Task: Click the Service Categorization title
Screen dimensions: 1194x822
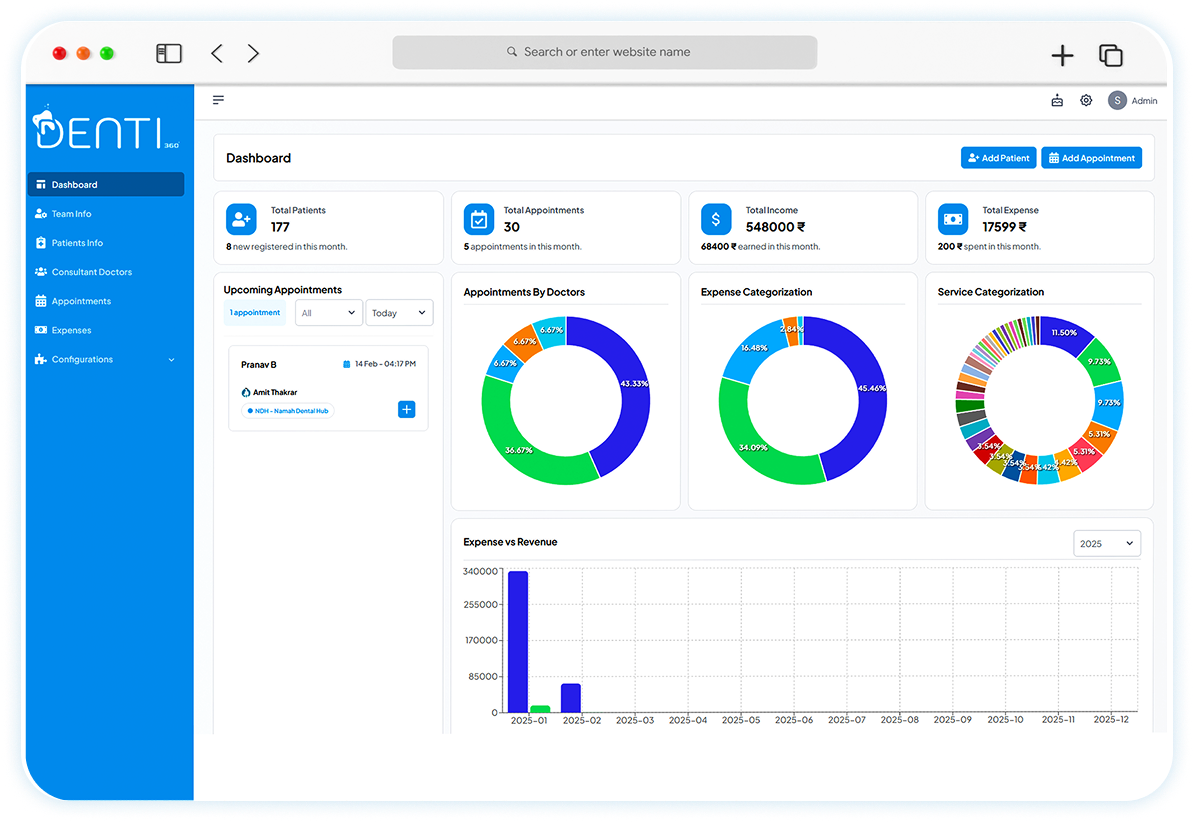Action: tap(991, 292)
